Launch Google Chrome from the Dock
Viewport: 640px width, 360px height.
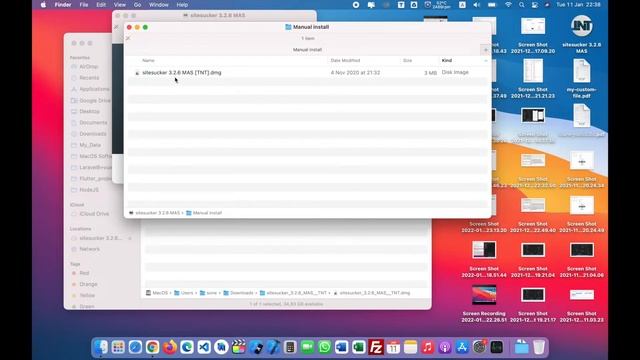(152, 347)
